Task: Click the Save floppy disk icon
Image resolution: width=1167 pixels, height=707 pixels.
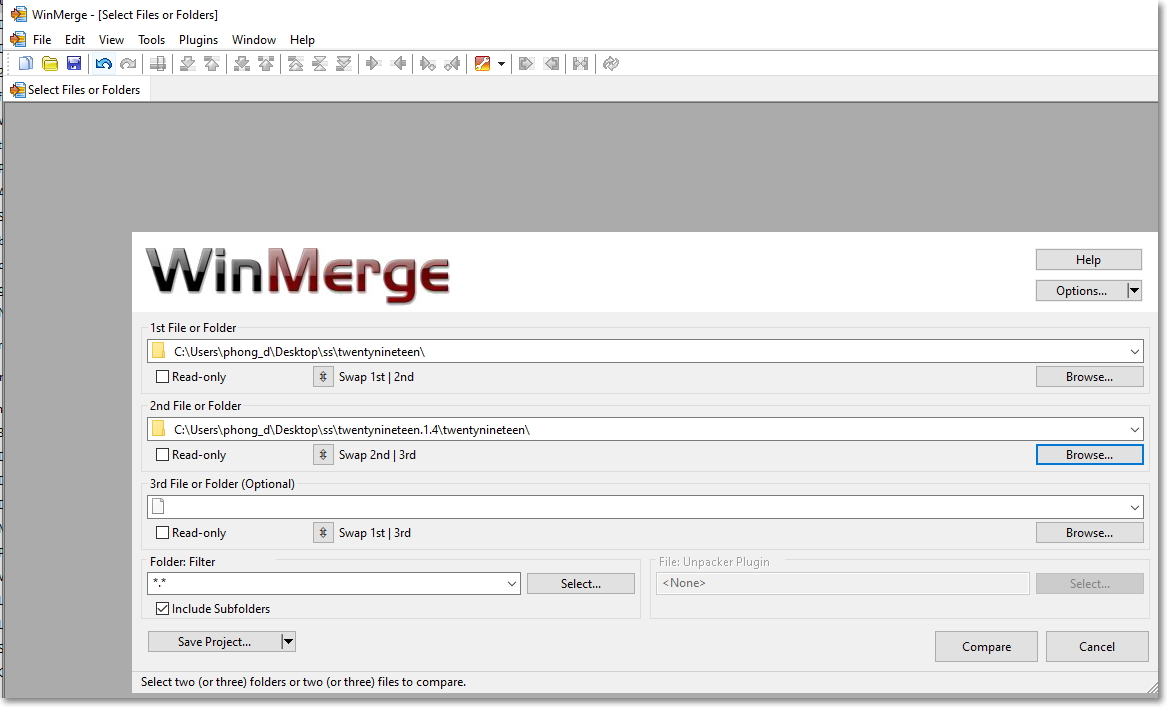Action: click(74, 64)
